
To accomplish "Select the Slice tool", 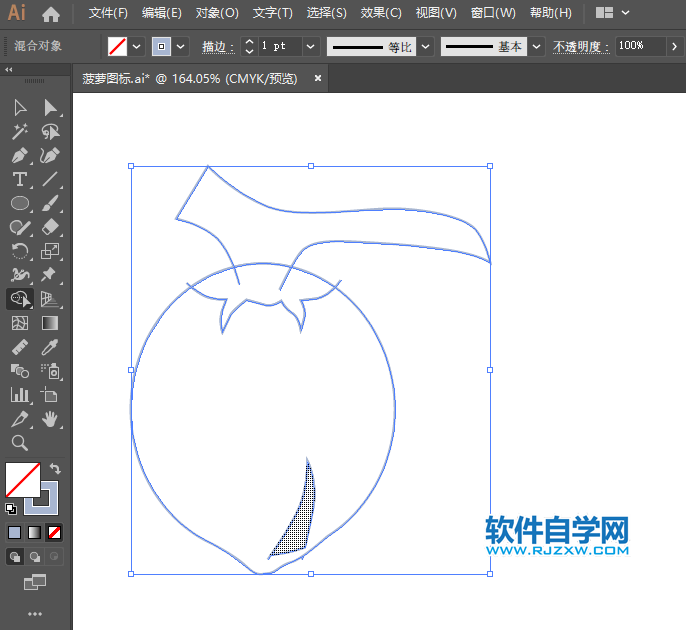I will coord(20,419).
